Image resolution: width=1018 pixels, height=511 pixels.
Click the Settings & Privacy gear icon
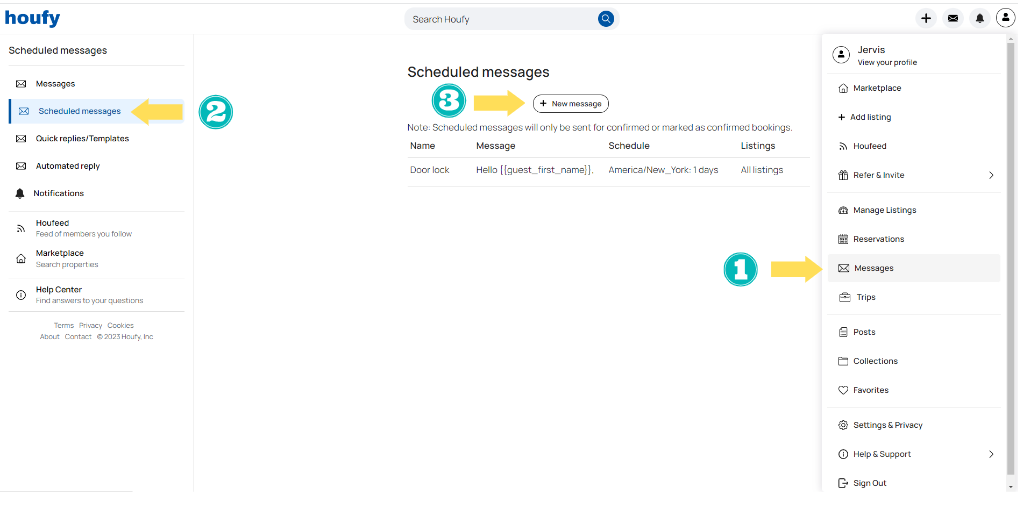coord(843,425)
